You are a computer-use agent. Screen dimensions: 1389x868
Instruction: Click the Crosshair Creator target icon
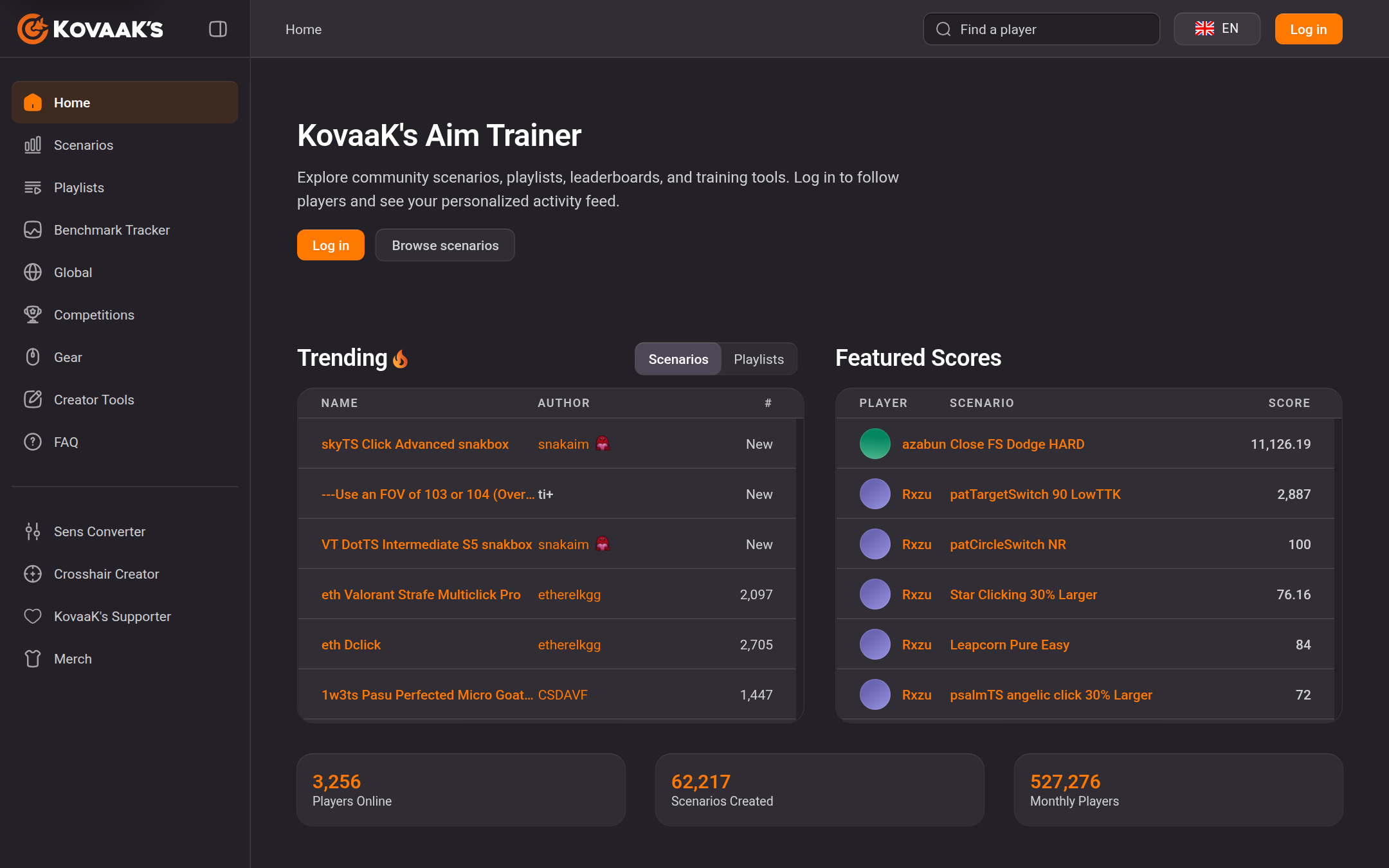click(x=33, y=574)
